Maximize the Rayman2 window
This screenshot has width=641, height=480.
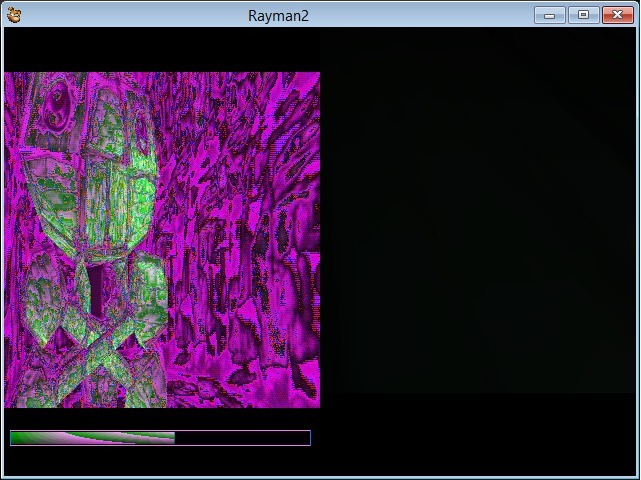[x=583, y=15]
